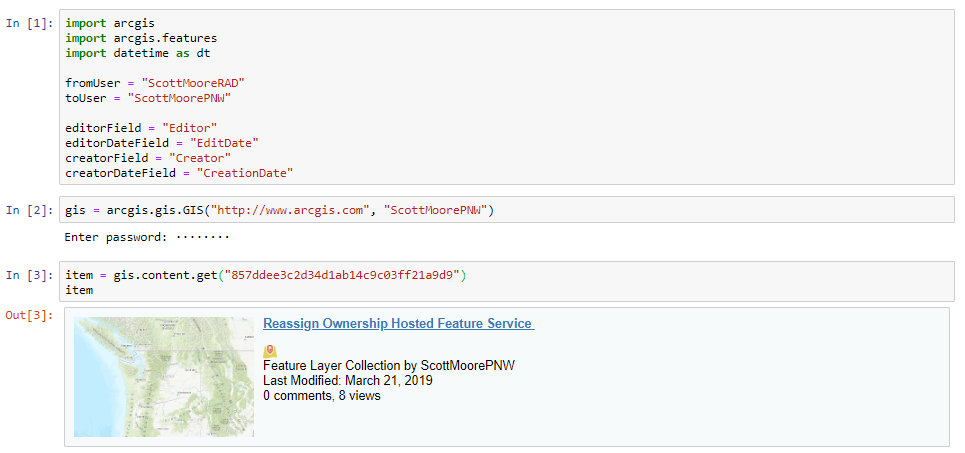Screen dimensions: 965x453
Task: Click the 'Feature Layer Collection by ScottMoorePNW' text
Action: (x=388, y=366)
